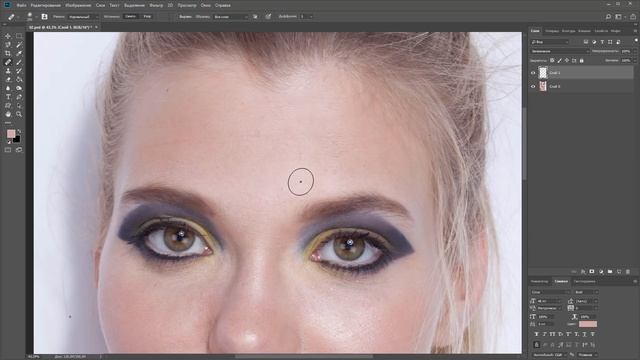The image size is (640, 360).
Task: Select the Dodge tool
Action: 19,88
